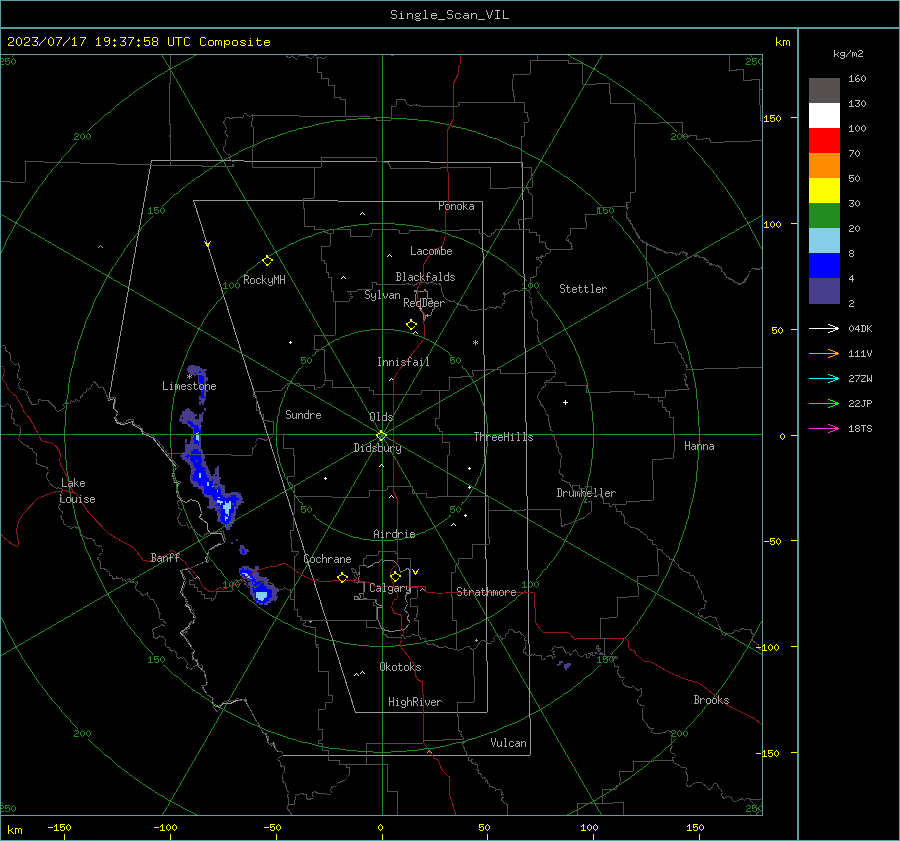Click the RedDeer city label
Screen dimensions: 900x841
(424, 303)
